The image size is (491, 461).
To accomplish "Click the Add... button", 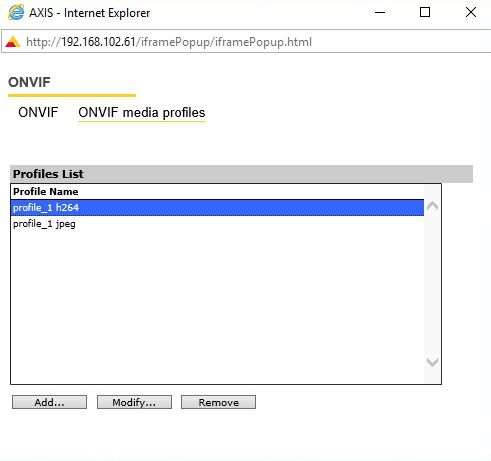I will [x=49, y=402].
